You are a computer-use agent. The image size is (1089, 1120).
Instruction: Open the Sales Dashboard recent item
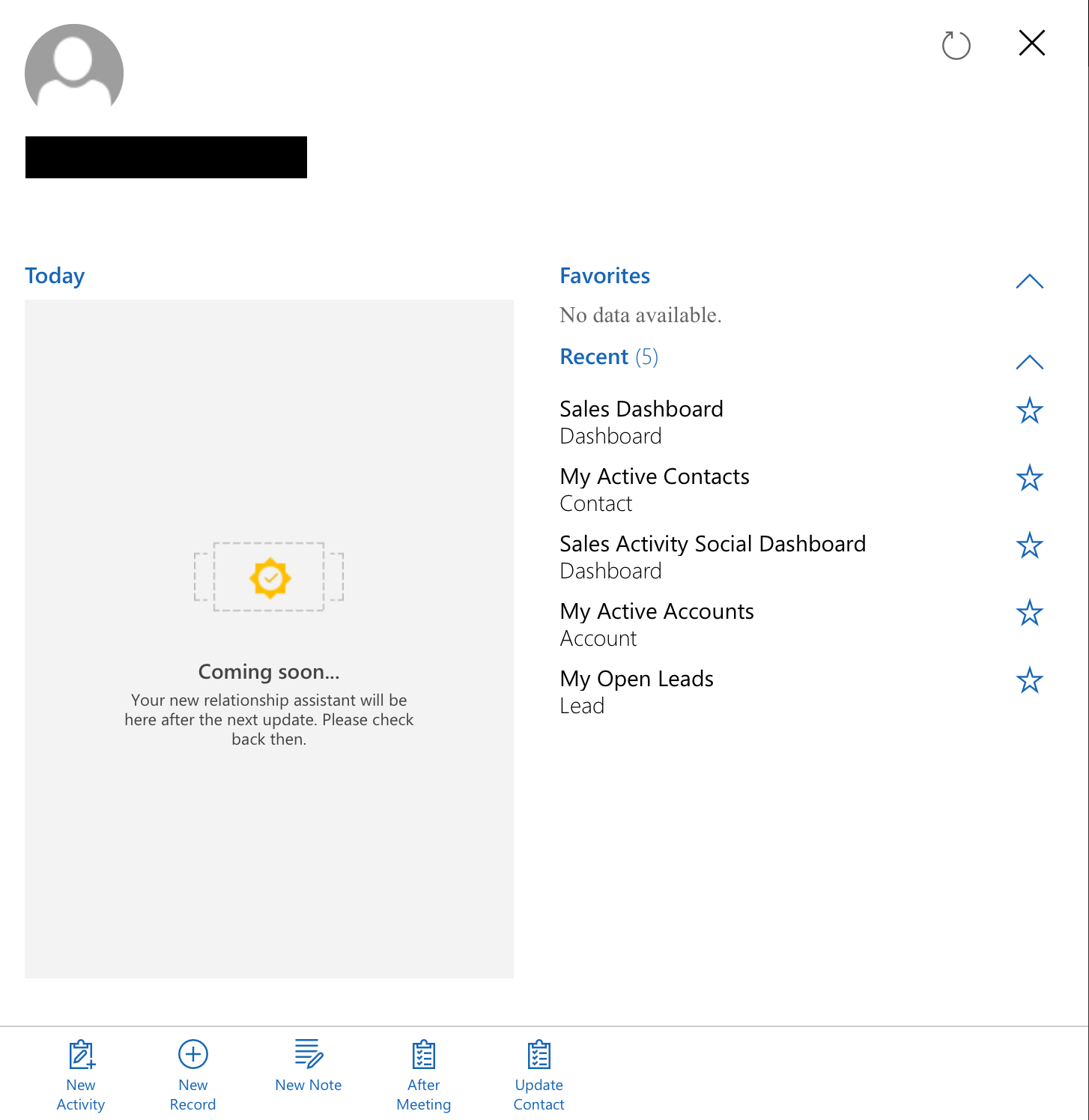(642, 422)
